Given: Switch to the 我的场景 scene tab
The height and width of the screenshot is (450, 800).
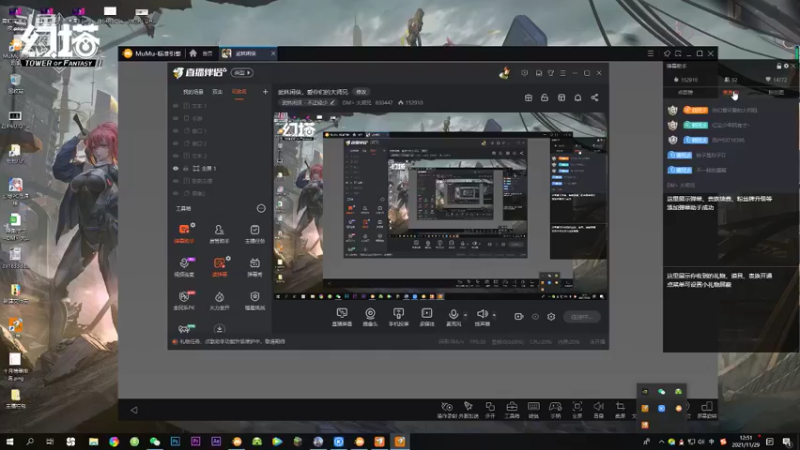Looking at the screenshot, I should (193, 92).
